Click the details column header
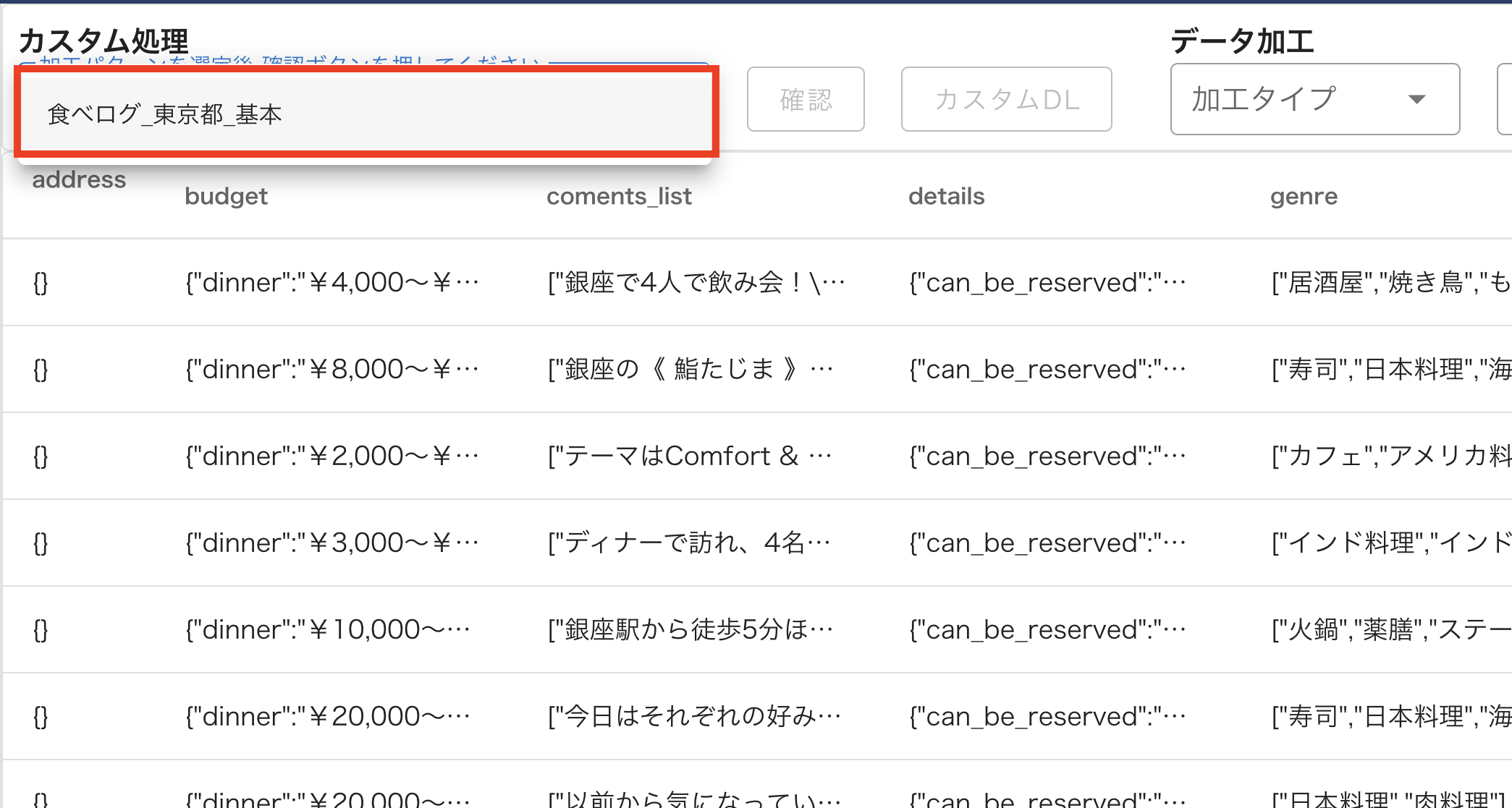The image size is (1512, 808). [x=946, y=196]
